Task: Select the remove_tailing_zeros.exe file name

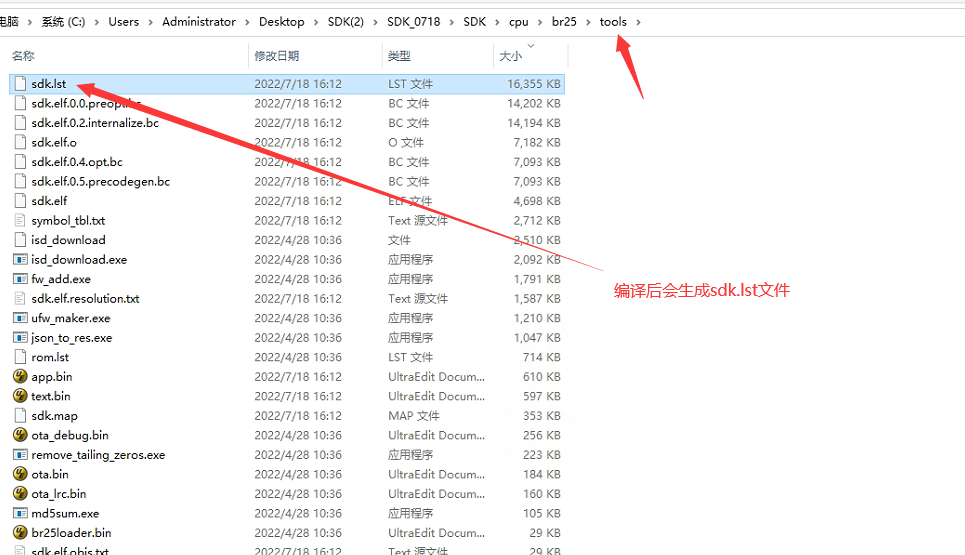Action: (98, 455)
